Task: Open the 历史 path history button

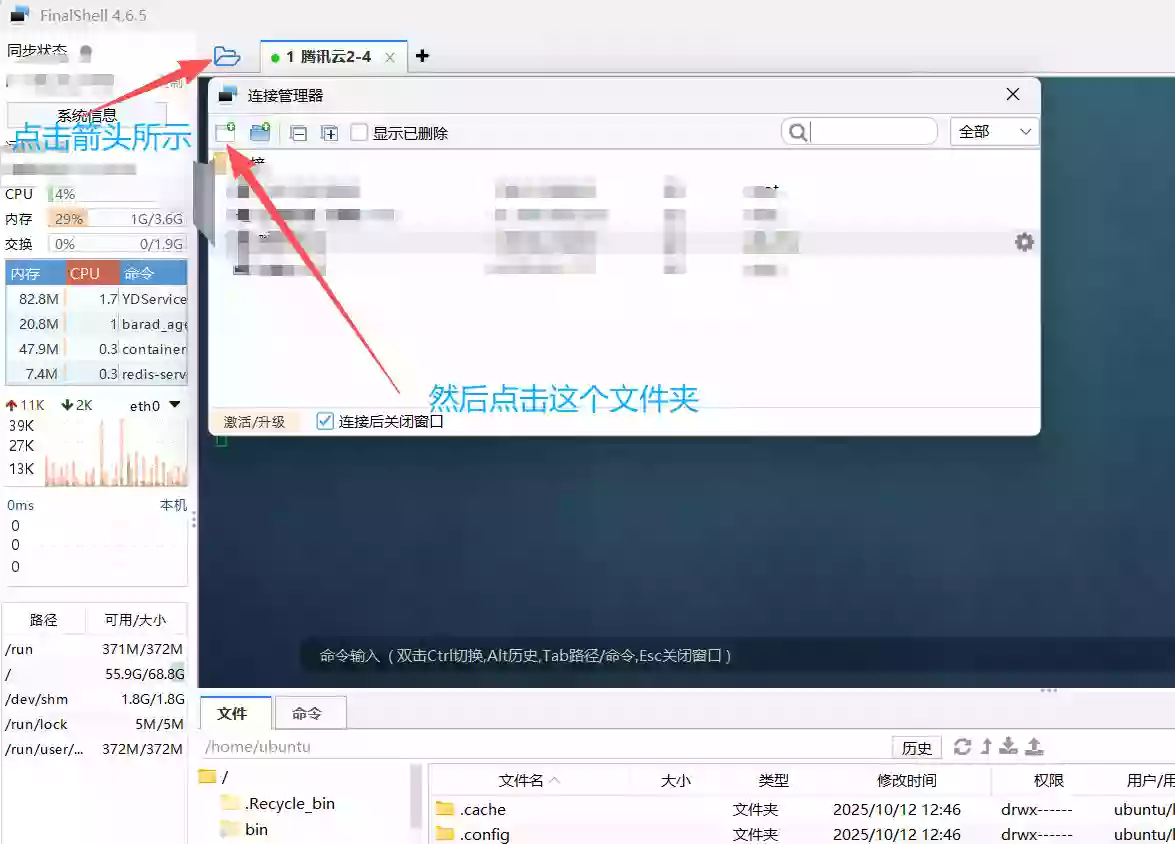Action: click(916, 746)
